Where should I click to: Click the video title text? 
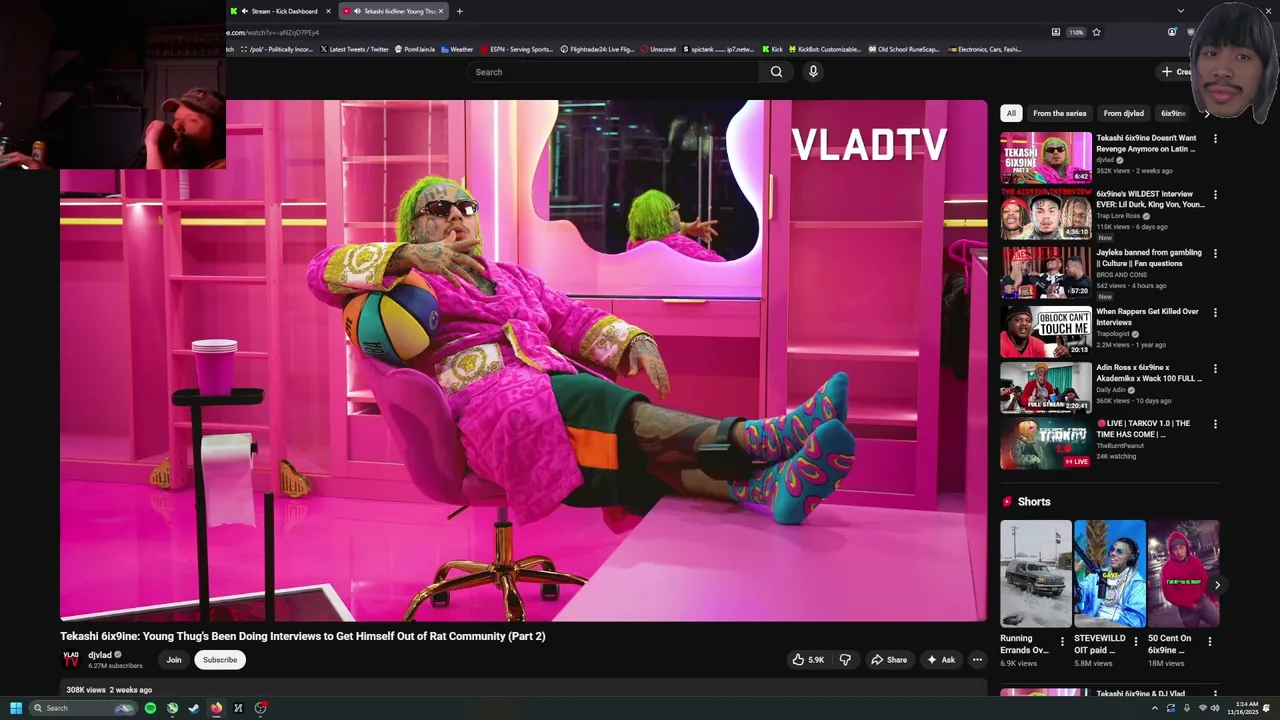303,636
